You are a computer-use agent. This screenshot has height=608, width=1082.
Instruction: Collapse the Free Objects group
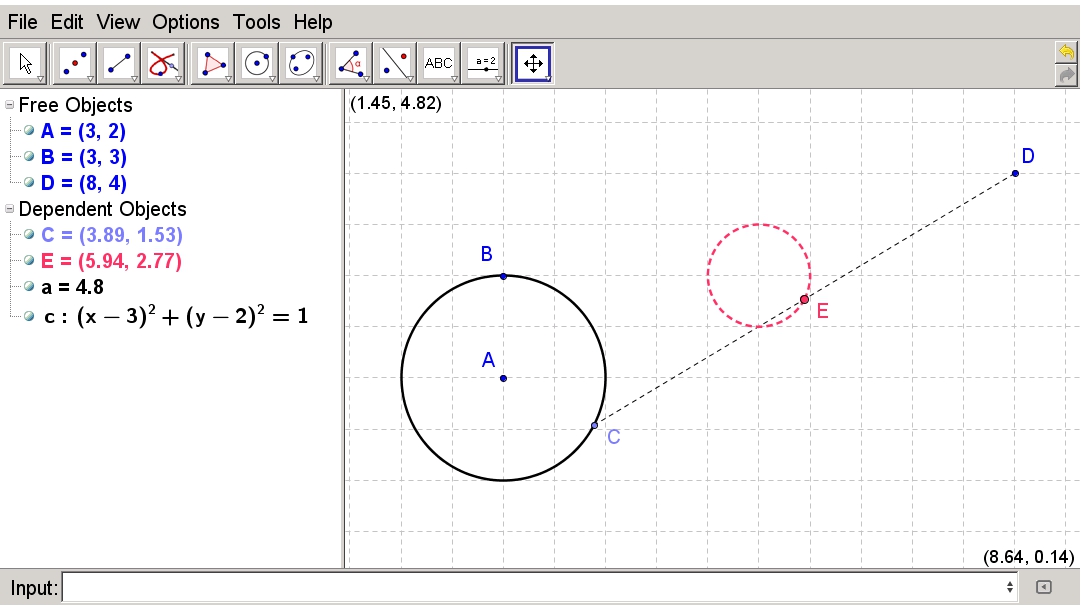[x=10, y=105]
